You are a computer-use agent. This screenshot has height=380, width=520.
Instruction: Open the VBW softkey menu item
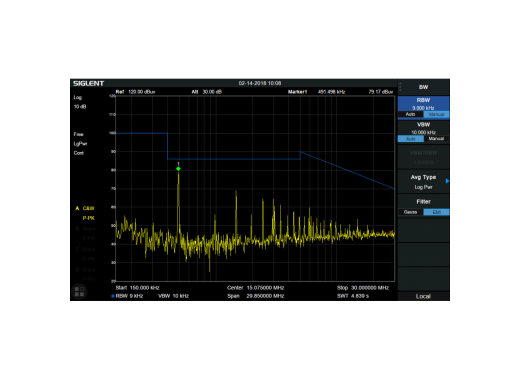point(423,128)
